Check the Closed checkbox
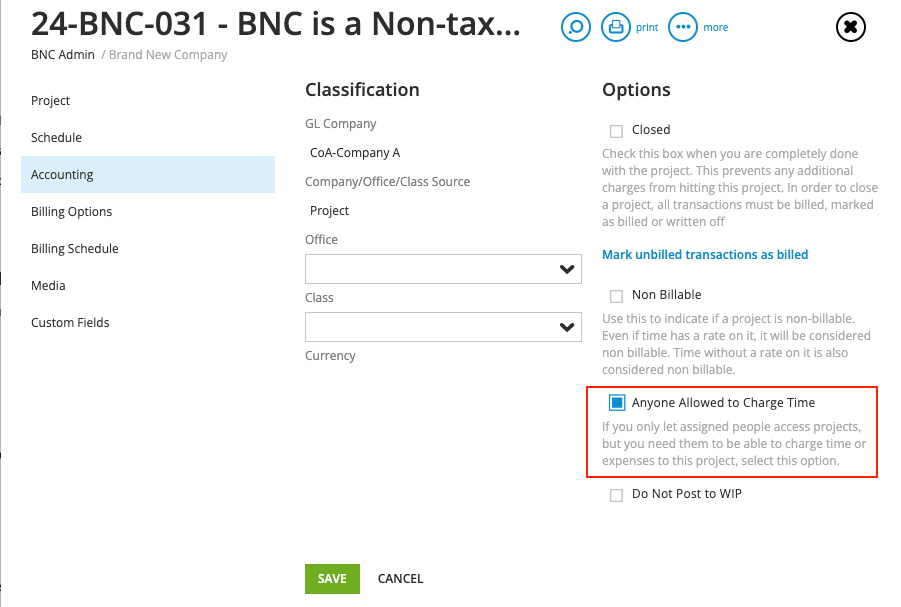The width and height of the screenshot is (901, 607). (x=616, y=131)
